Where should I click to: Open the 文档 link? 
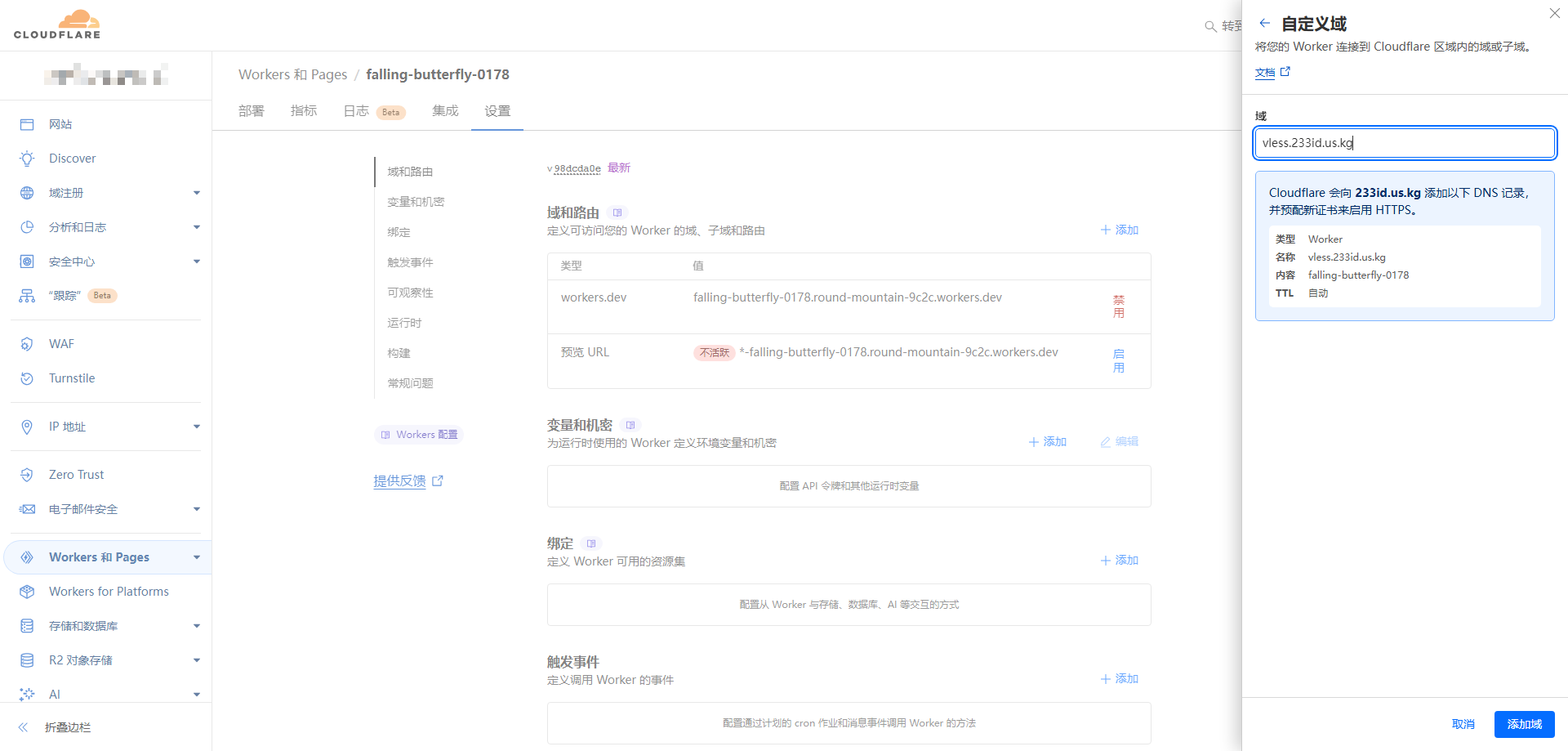click(x=1272, y=73)
